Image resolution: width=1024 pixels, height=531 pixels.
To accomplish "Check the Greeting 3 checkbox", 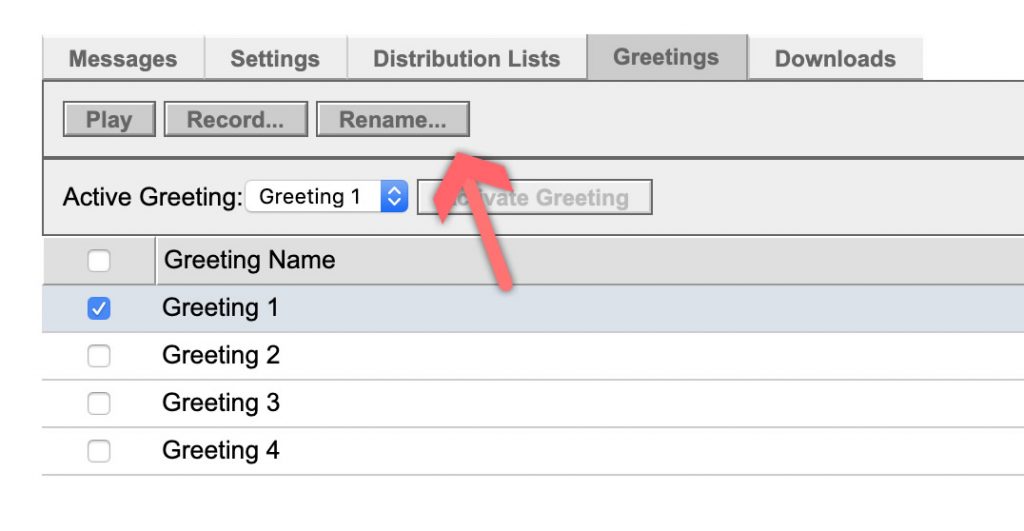I will click(x=99, y=404).
